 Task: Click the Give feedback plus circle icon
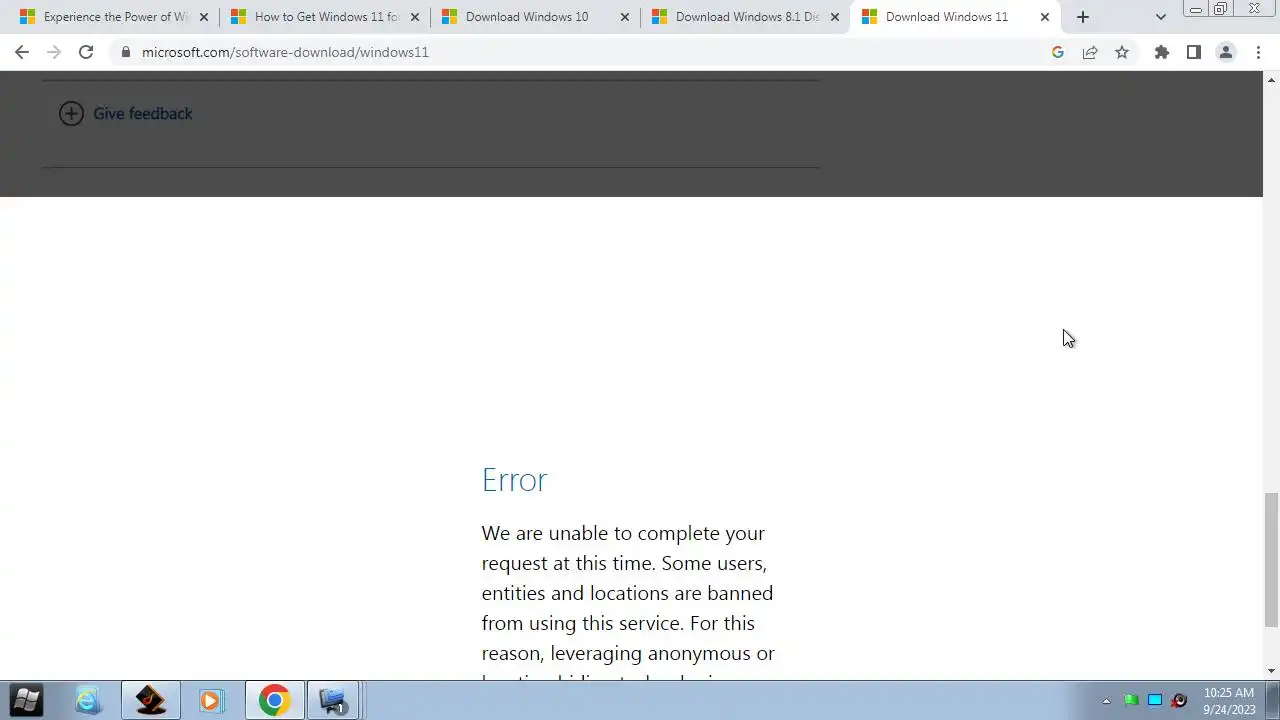tap(71, 113)
